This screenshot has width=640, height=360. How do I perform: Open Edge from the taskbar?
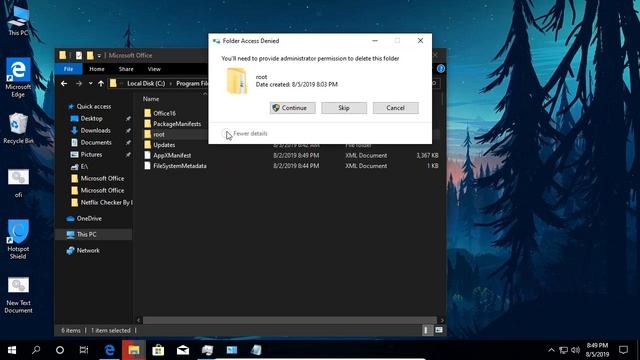pos(109,350)
